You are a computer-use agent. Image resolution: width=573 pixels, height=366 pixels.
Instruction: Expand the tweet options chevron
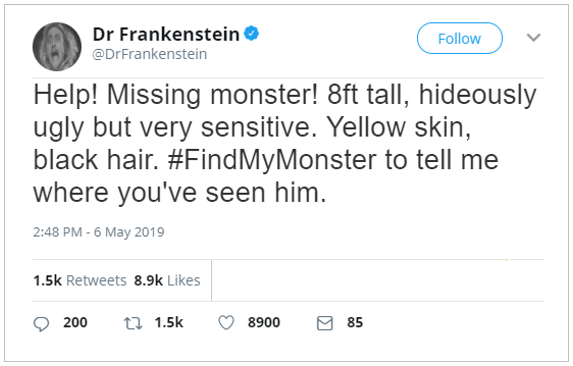pos(534,37)
